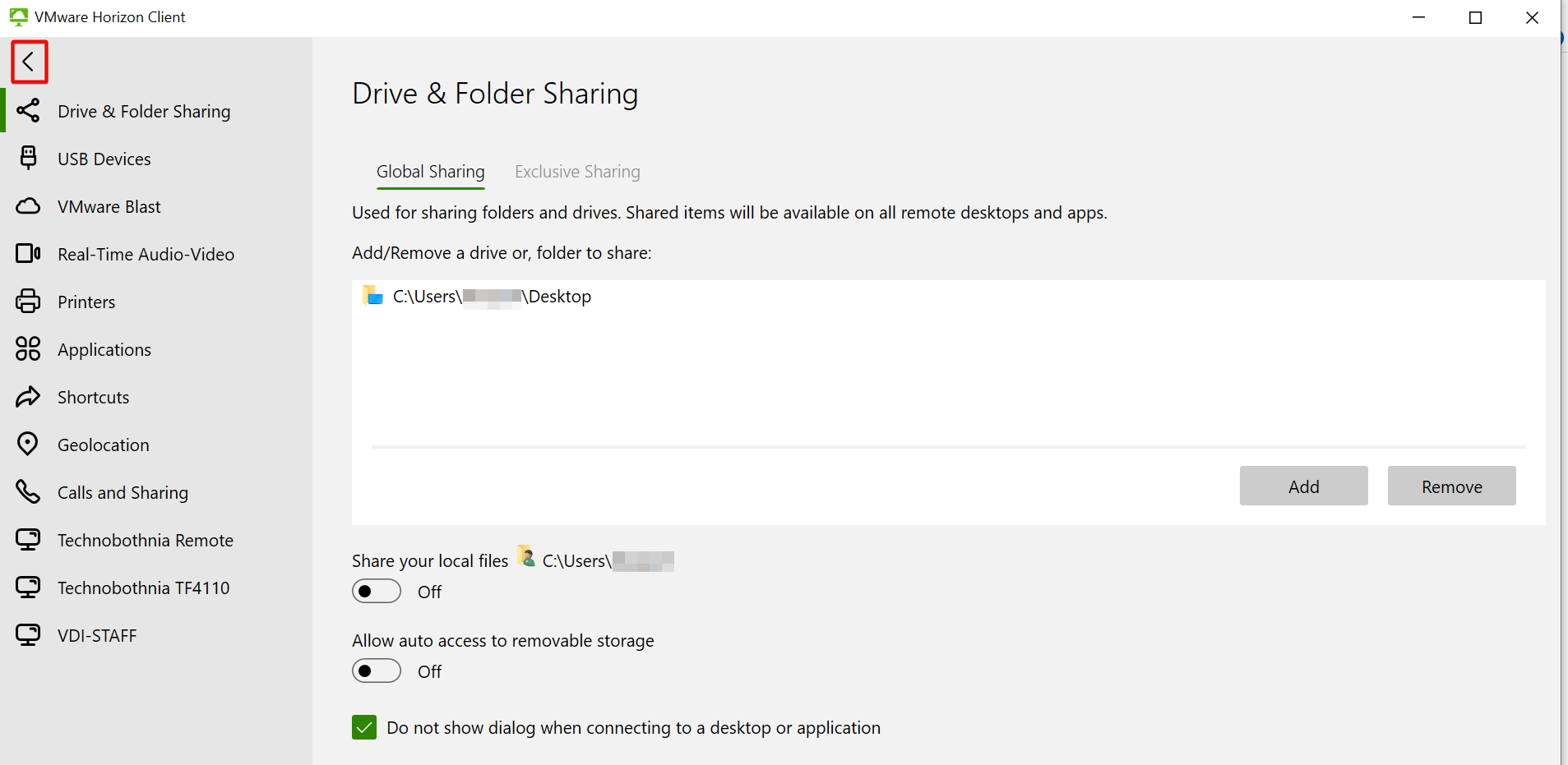Select Printers in the sidebar
The image size is (1568, 765).
tap(156, 302)
